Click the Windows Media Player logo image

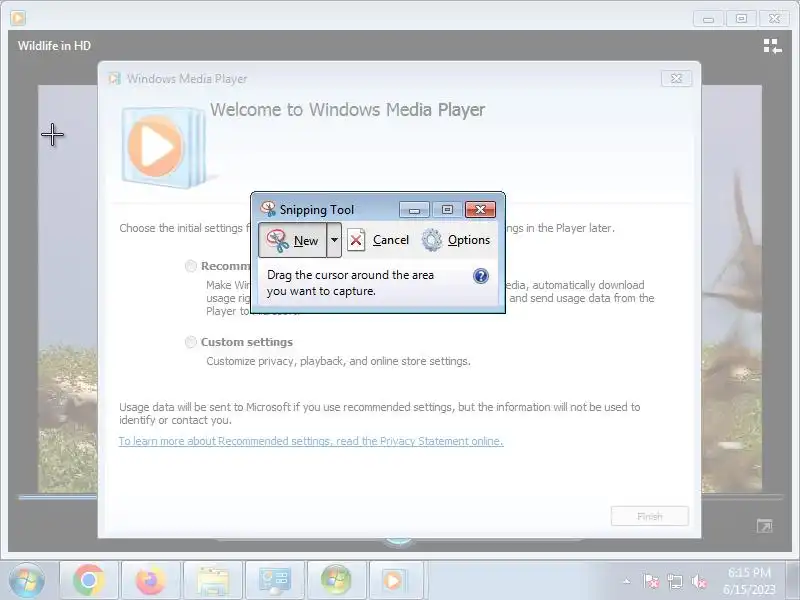pos(162,147)
